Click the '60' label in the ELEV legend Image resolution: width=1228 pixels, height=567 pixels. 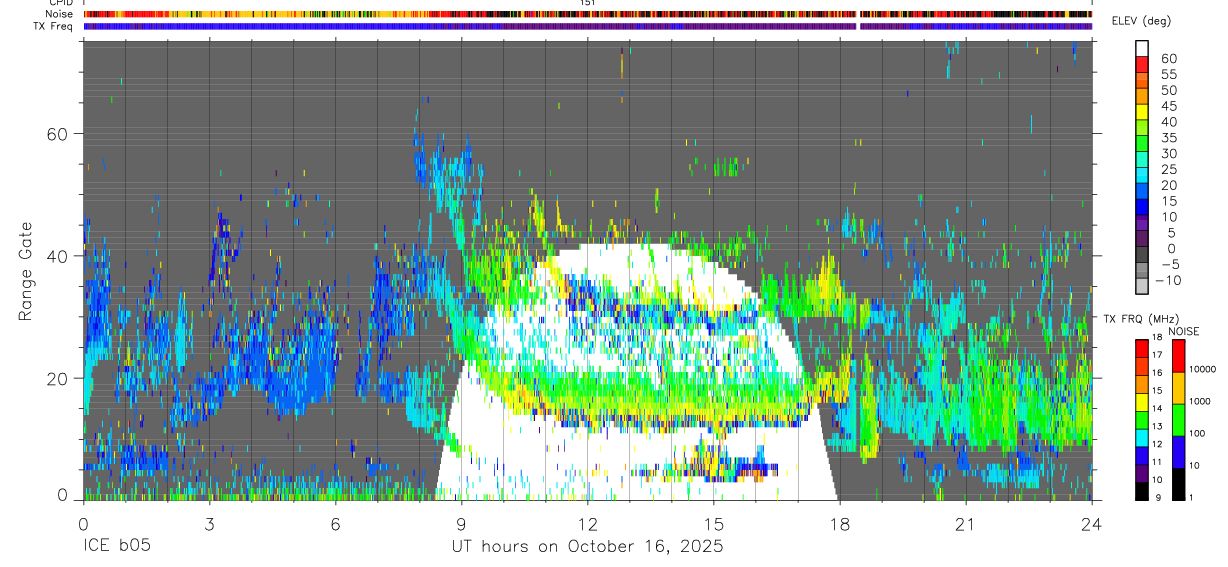1167,58
